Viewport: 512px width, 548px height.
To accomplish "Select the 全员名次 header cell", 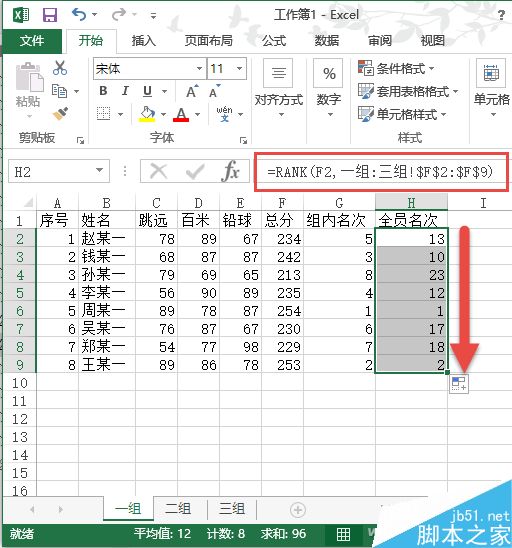I will [411, 220].
